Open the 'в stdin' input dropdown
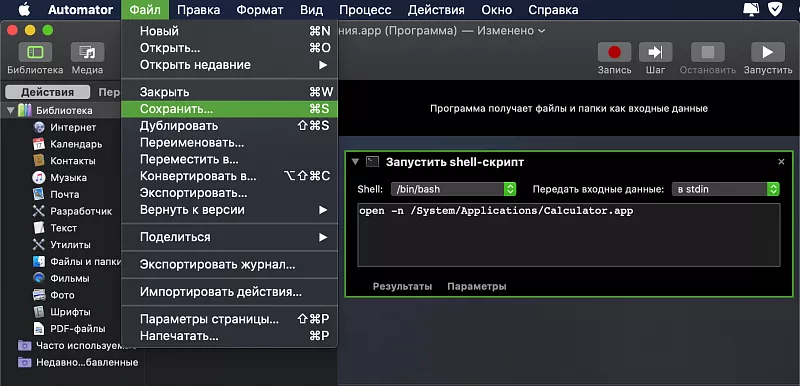The height and width of the screenshot is (386, 800). coord(726,189)
